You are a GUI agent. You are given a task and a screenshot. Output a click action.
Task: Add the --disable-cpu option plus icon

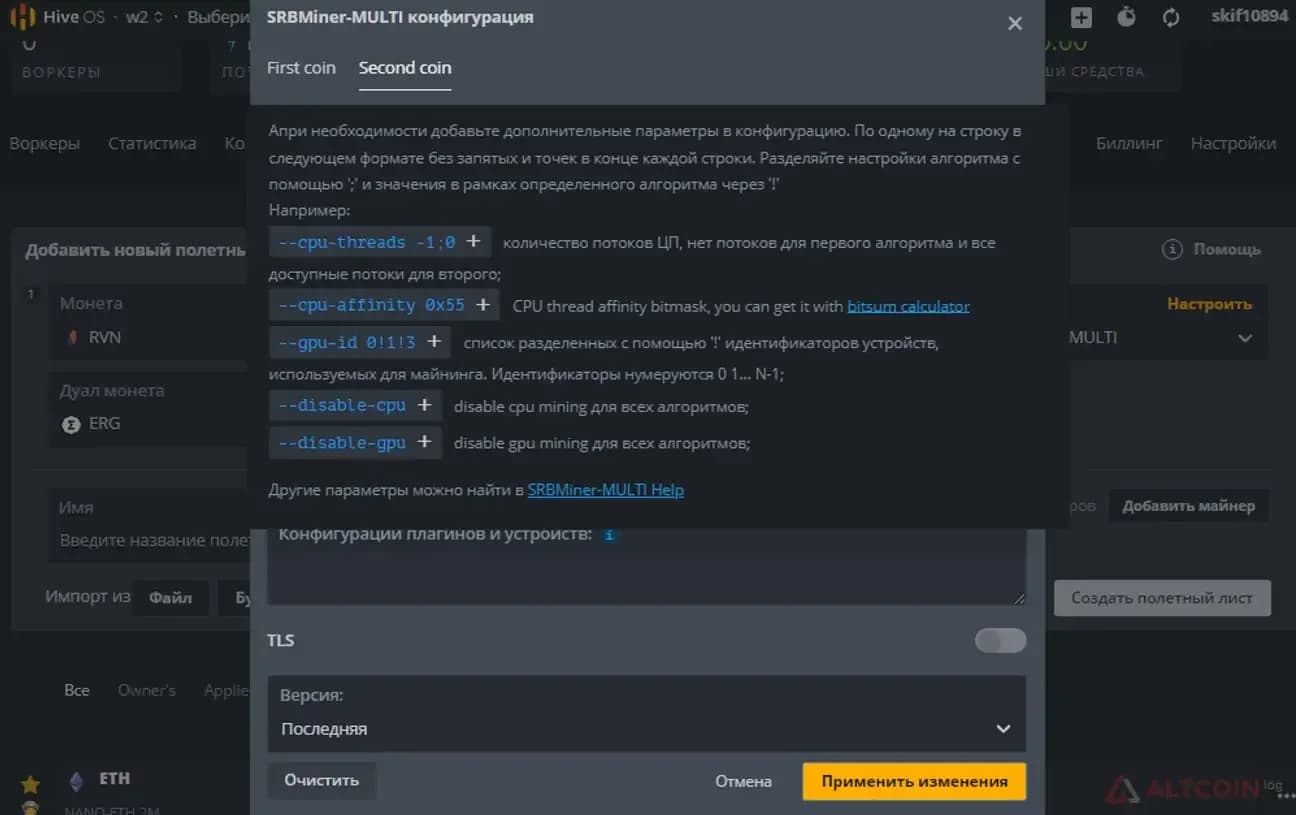(x=424, y=405)
